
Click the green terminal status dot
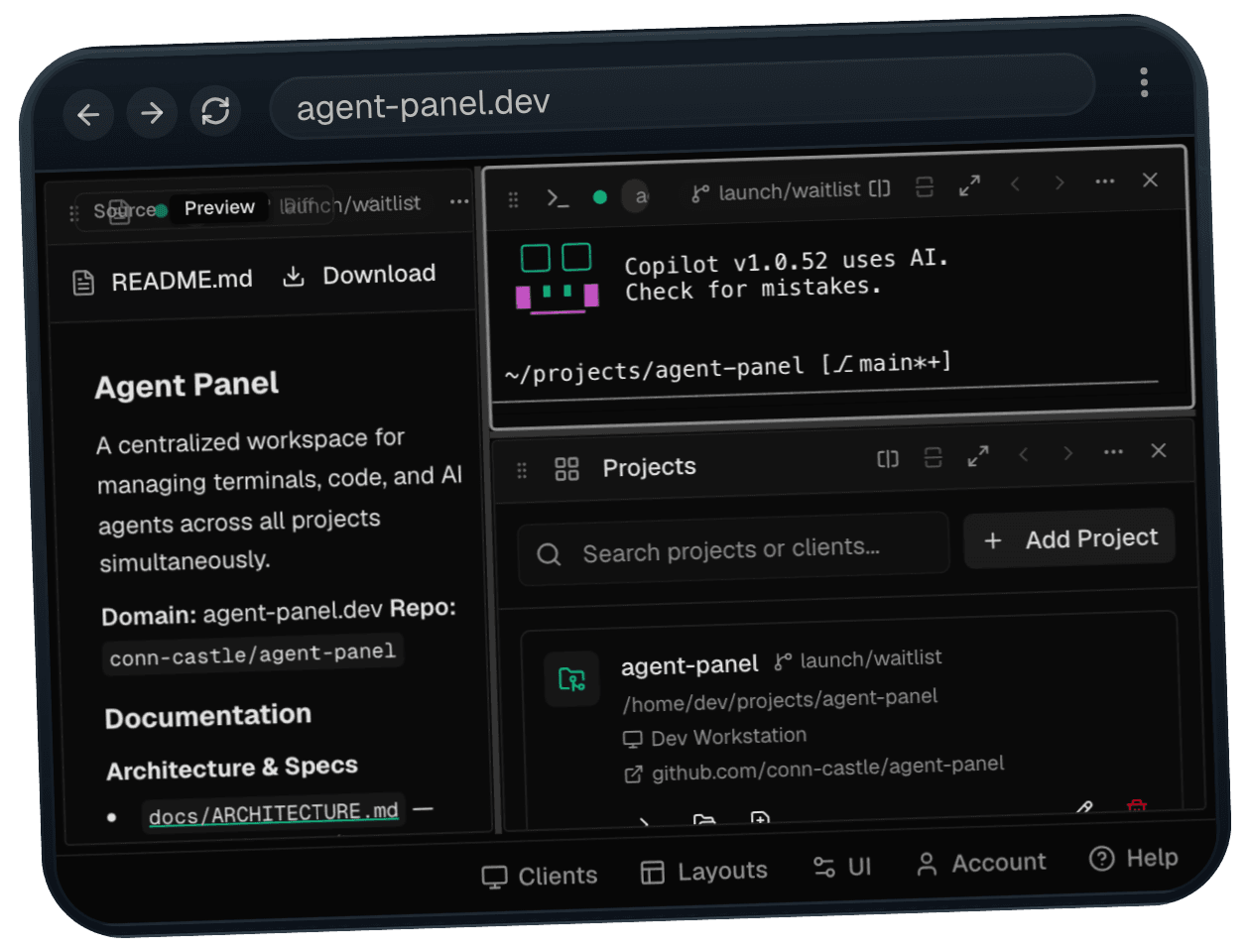[x=599, y=196]
